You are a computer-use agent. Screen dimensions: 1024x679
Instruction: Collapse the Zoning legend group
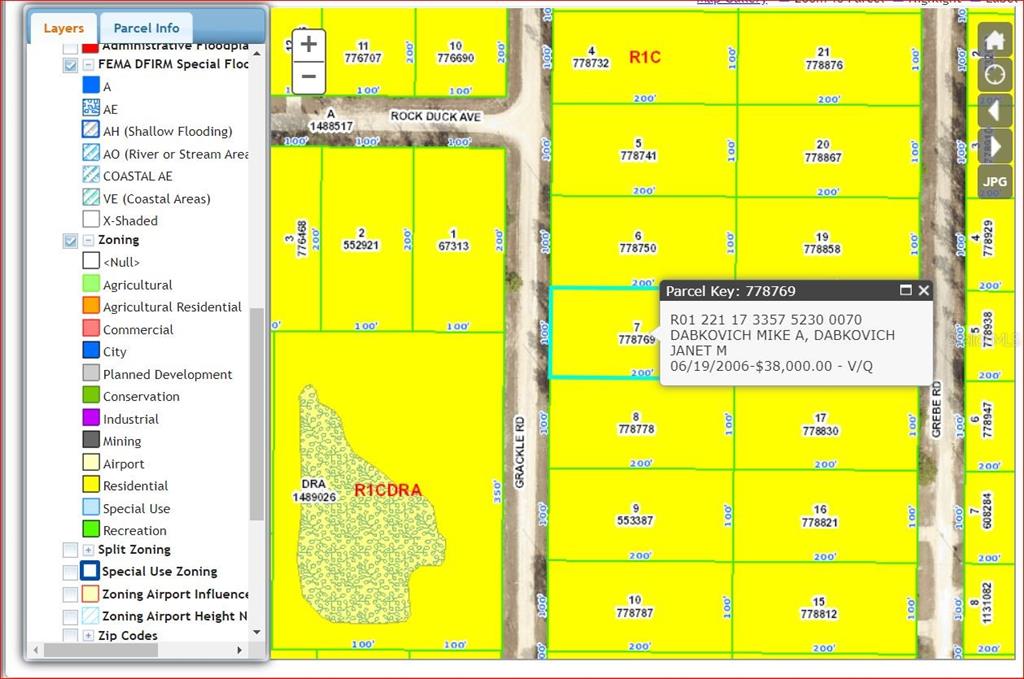tap(88, 241)
